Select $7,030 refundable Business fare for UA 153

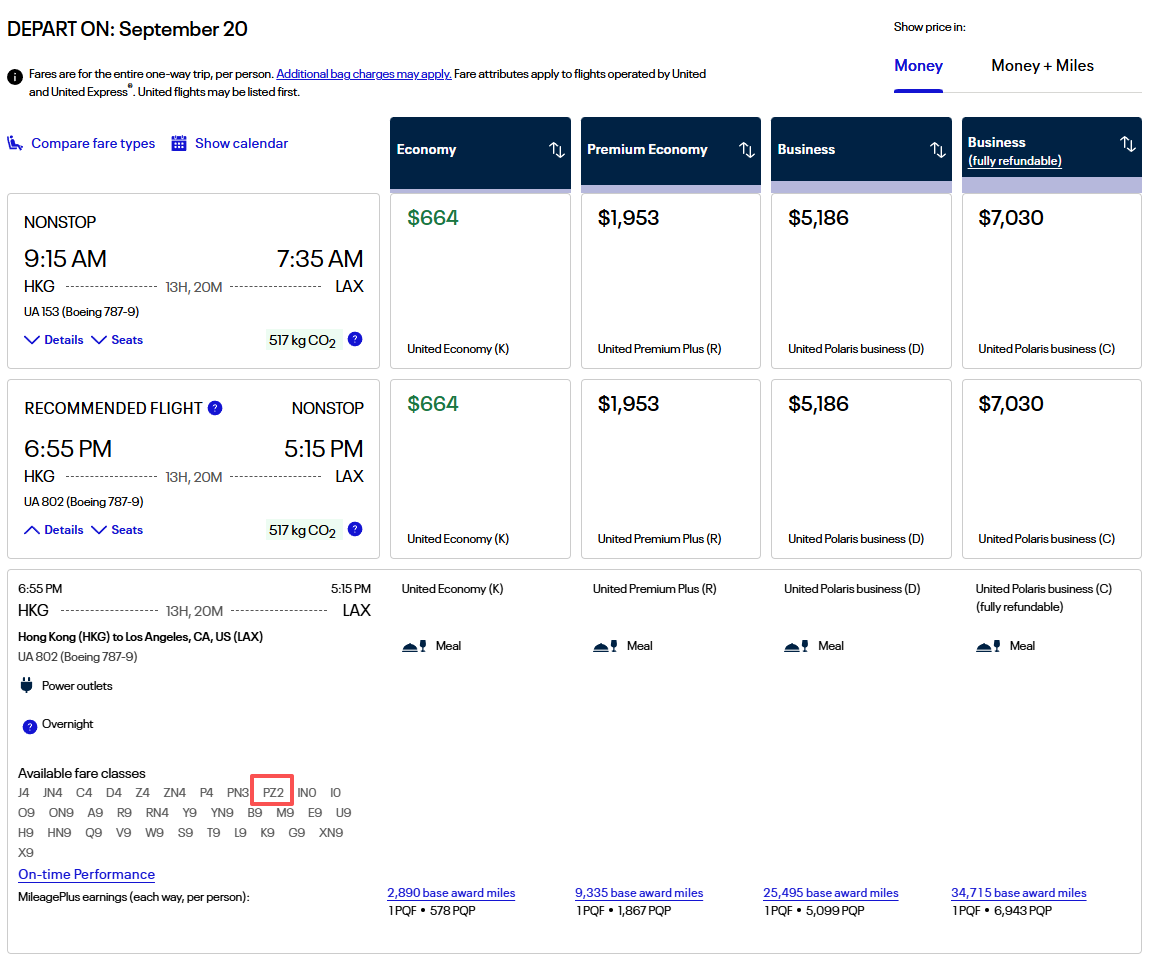pyautogui.click(x=1052, y=281)
